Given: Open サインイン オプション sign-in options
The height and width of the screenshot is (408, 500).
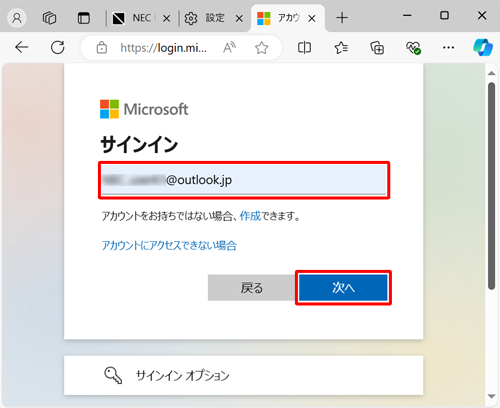Looking at the screenshot, I should tap(244, 375).
